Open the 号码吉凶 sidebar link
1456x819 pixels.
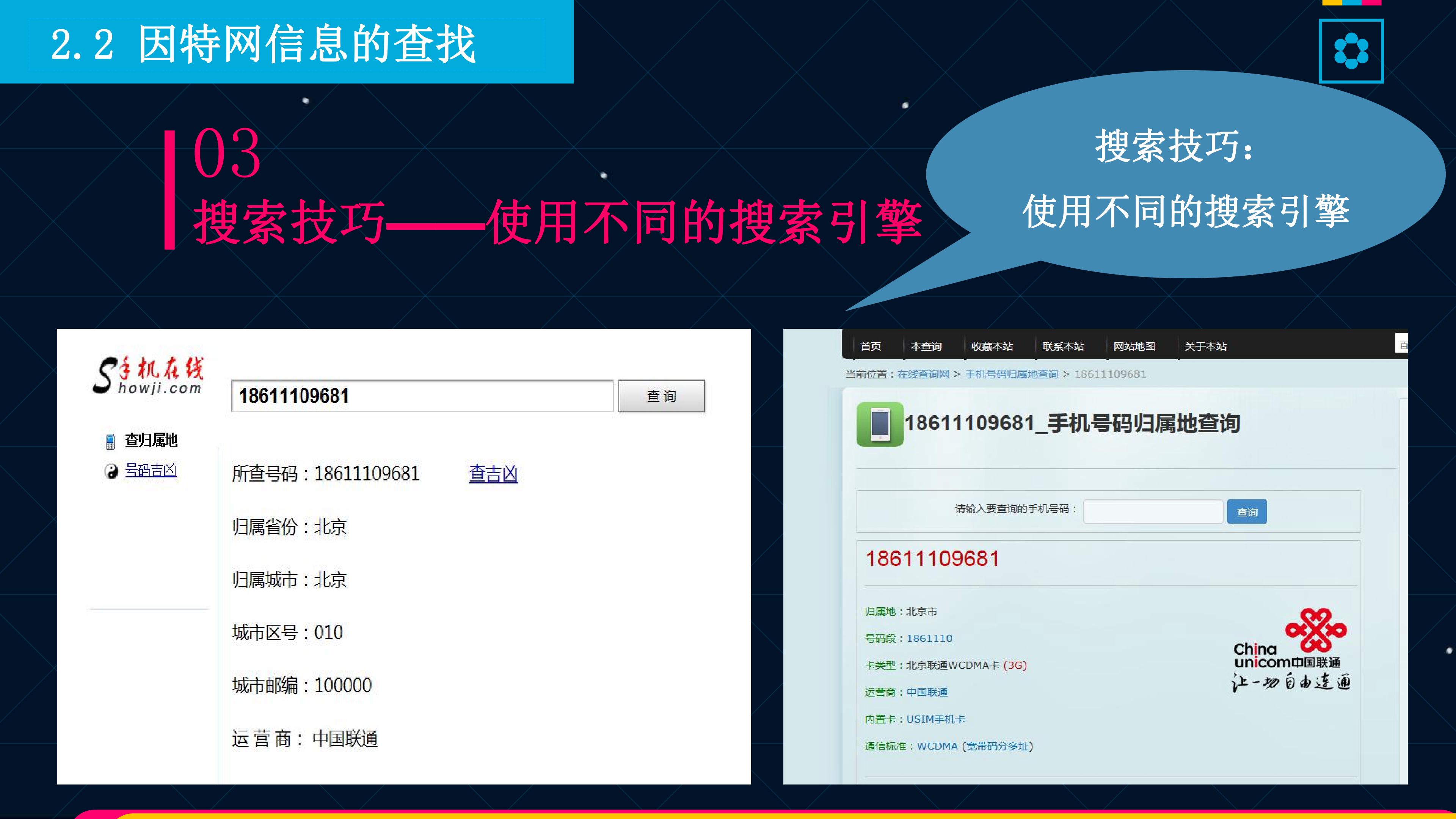click(151, 470)
